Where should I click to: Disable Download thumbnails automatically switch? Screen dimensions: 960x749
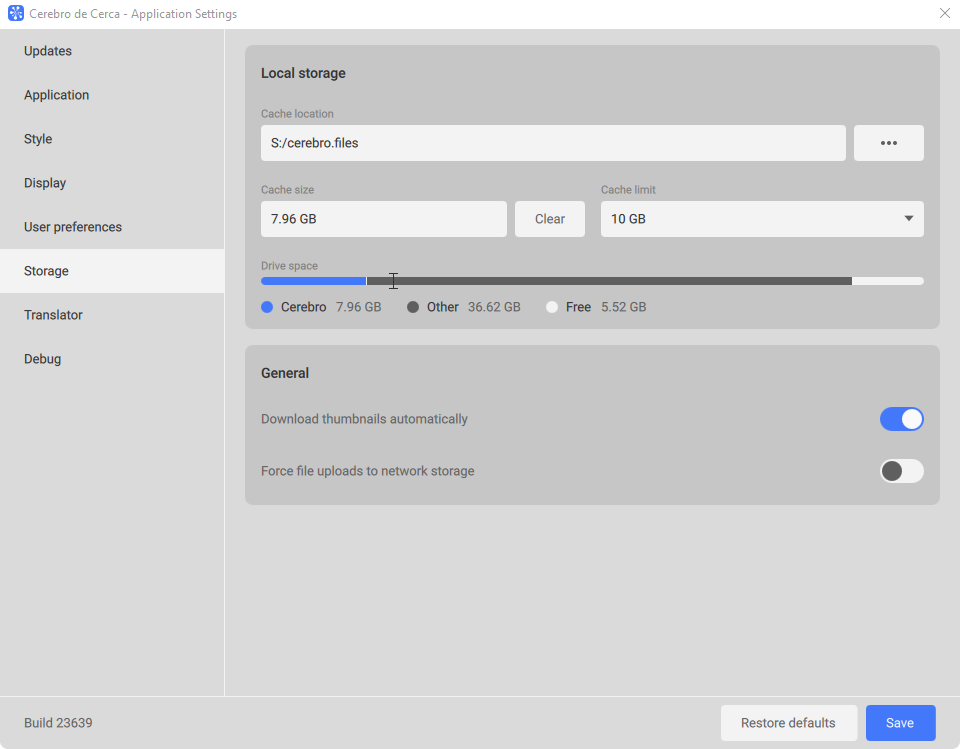[x=901, y=419]
